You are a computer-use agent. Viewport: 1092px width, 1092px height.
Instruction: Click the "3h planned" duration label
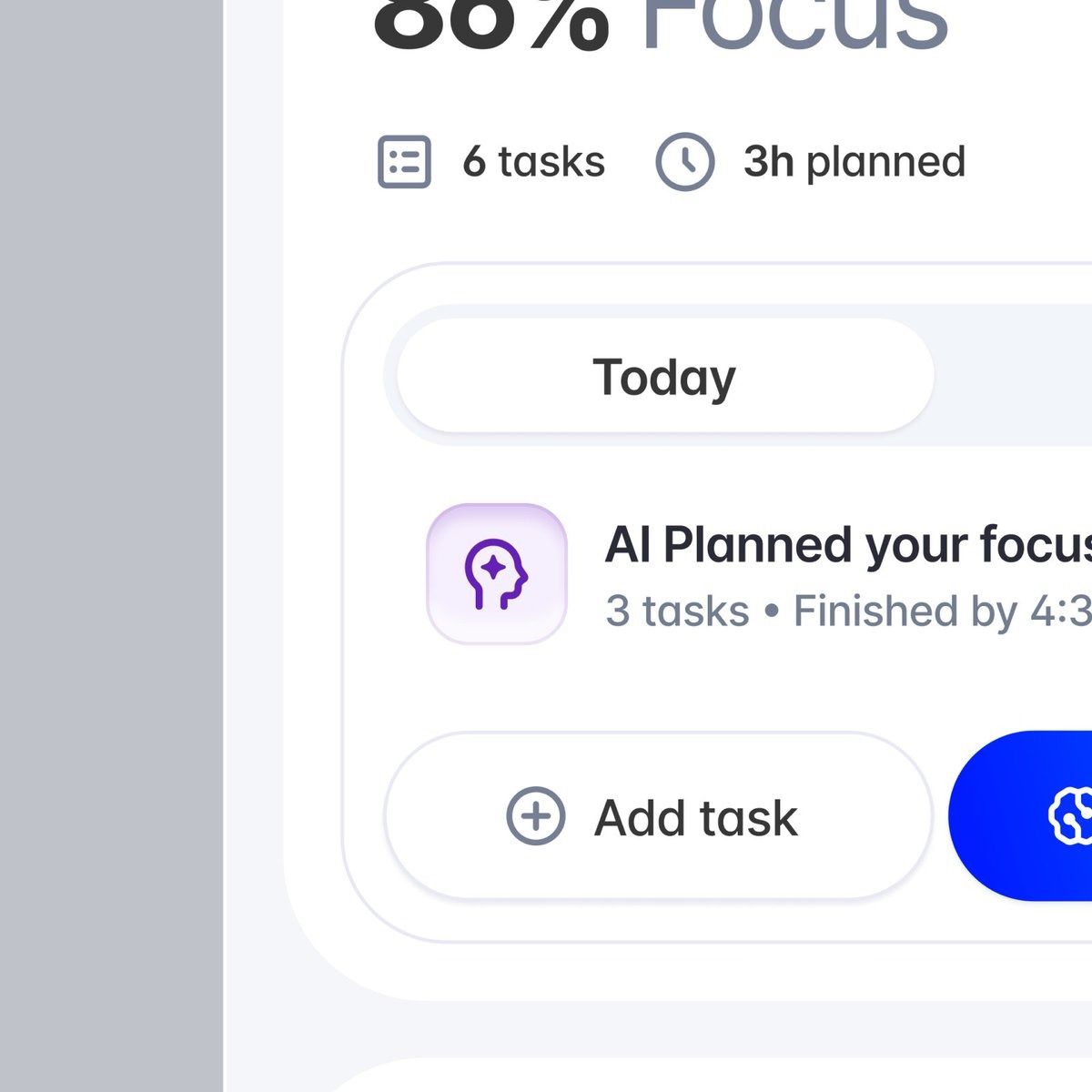click(854, 162)
